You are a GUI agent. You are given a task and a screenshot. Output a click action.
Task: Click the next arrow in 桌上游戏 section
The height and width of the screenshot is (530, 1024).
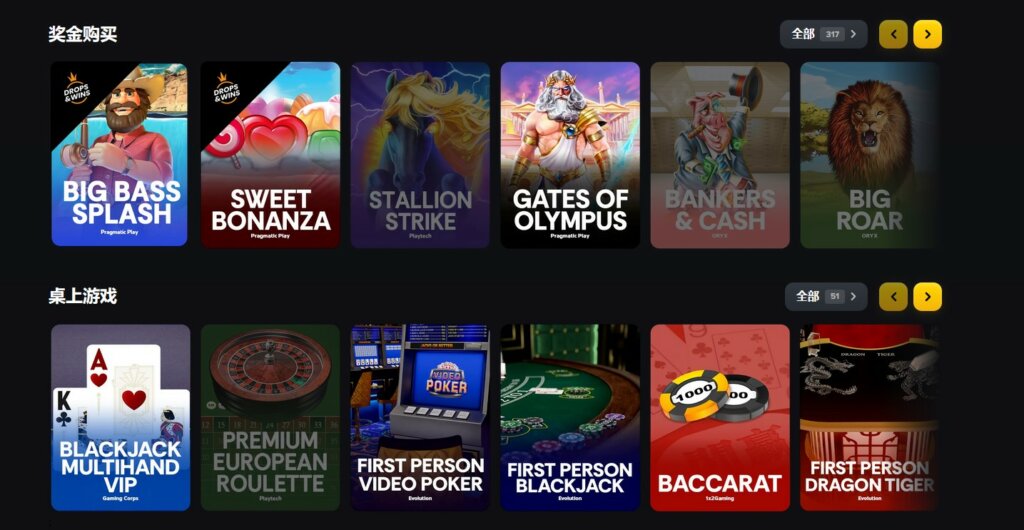tap(927, 296)
